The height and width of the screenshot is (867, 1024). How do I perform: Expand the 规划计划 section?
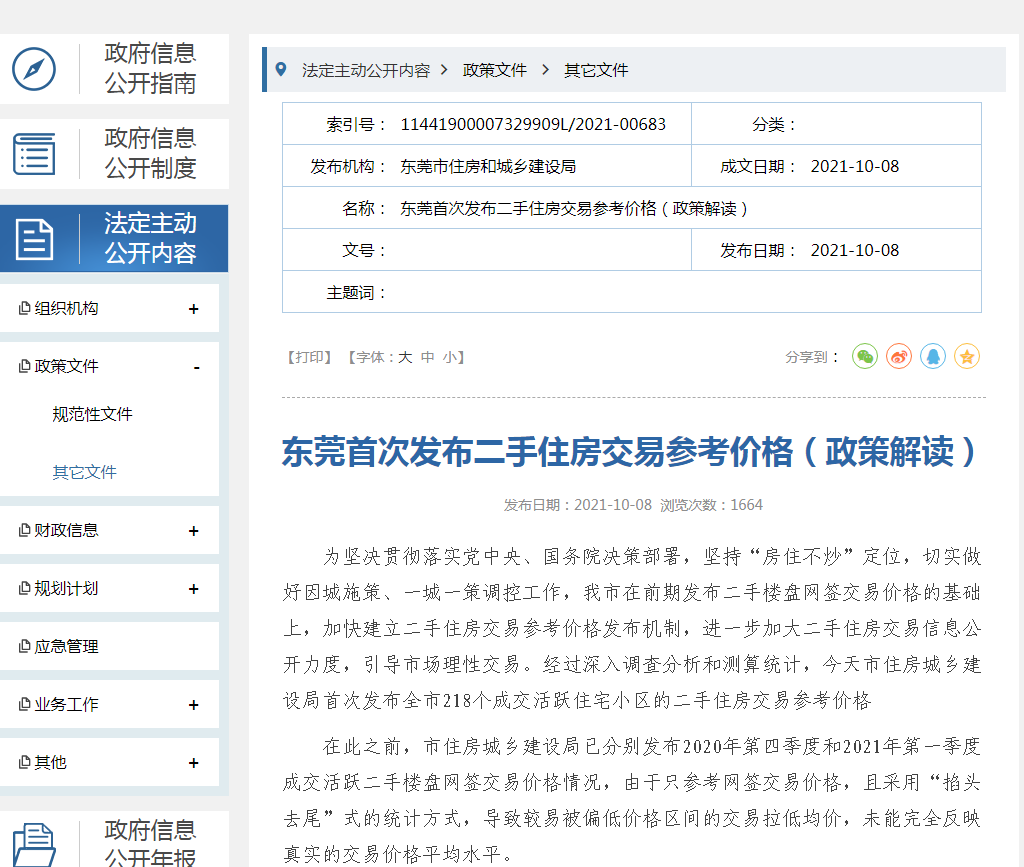click(x=193, y=589)
